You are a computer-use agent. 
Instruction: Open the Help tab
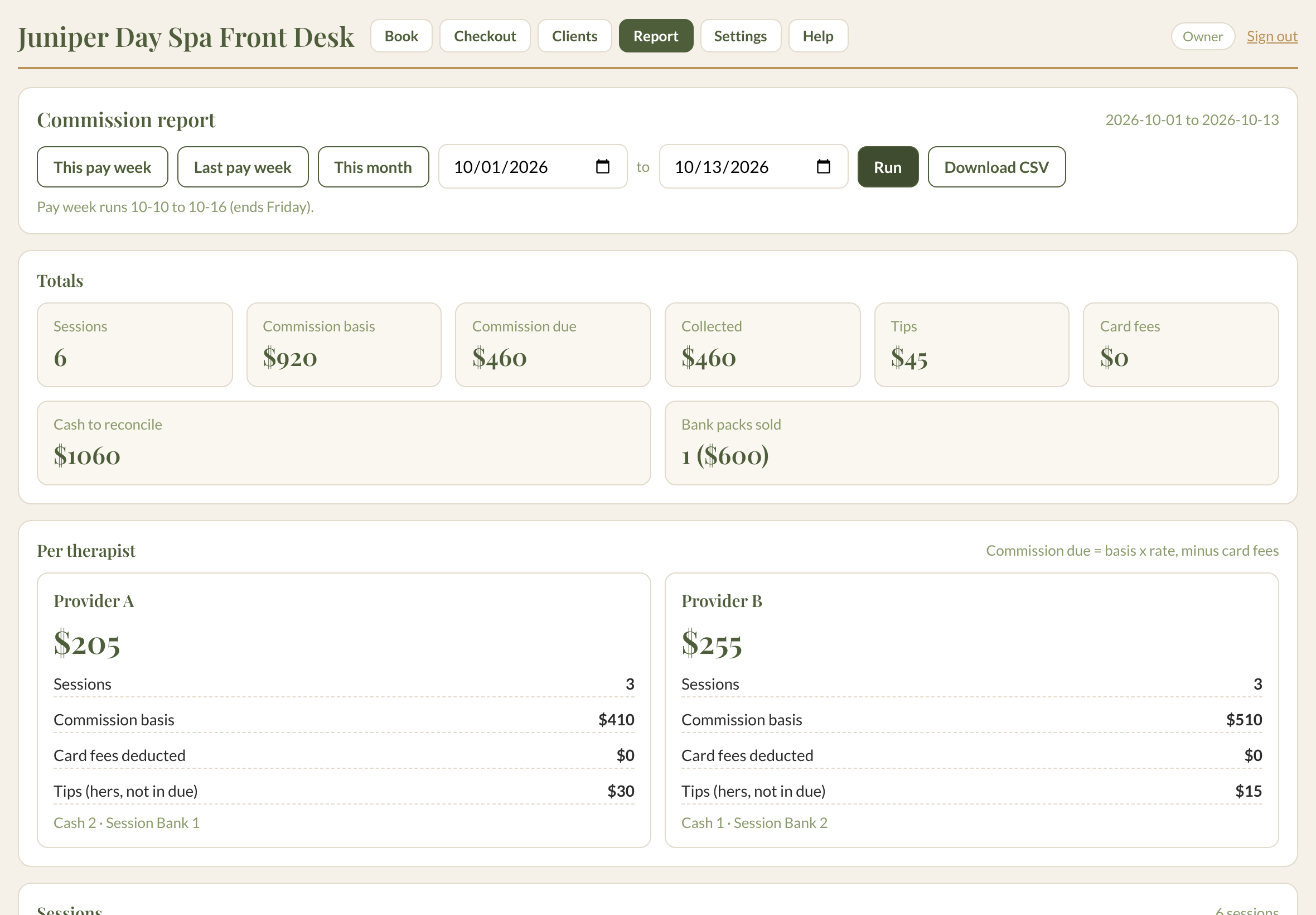pos(817,36)
